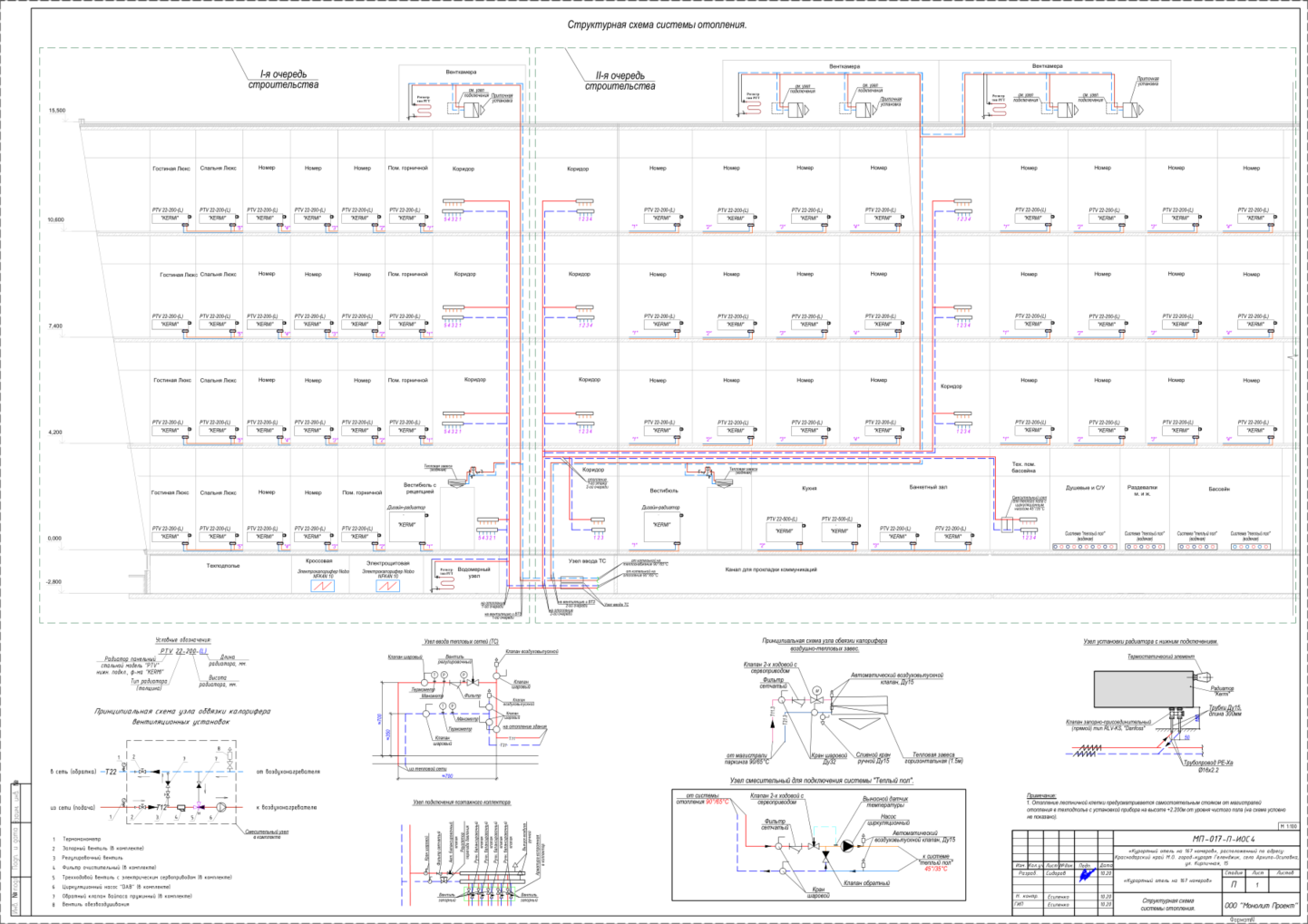Click the 'Структурная схема системы отопления' heading at top
Image resolution: width=1308 pixels, height=924 pixels.
coord(657,24)
